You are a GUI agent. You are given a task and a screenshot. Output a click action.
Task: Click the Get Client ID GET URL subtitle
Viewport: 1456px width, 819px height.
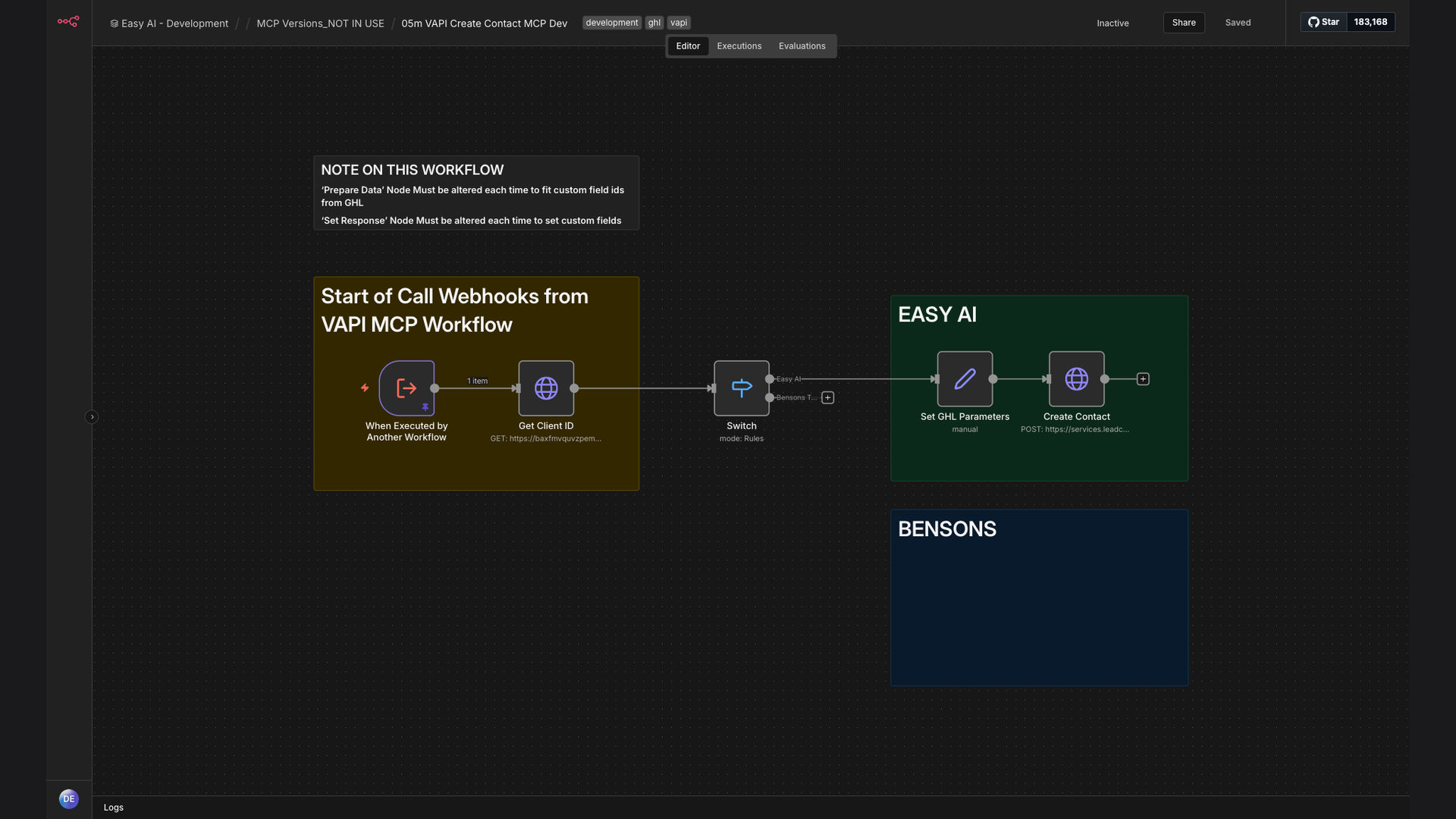[x=546, y=438]
